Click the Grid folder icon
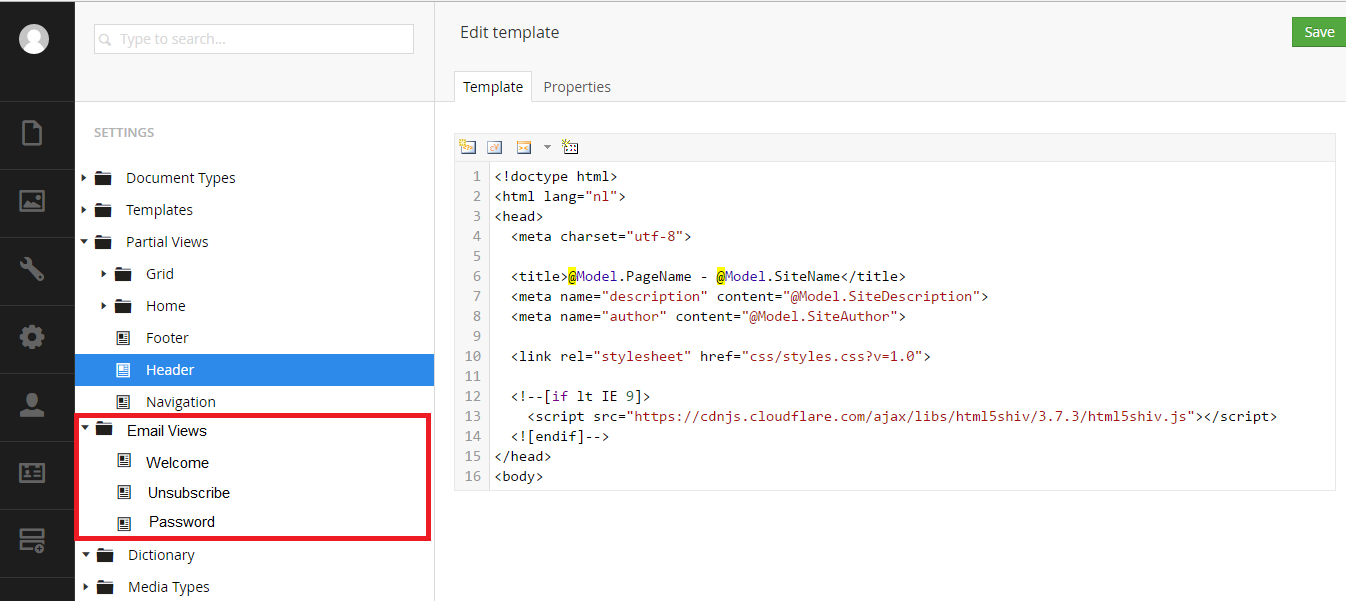This screenshot has height=601, width=1346. tap(123, 274)
